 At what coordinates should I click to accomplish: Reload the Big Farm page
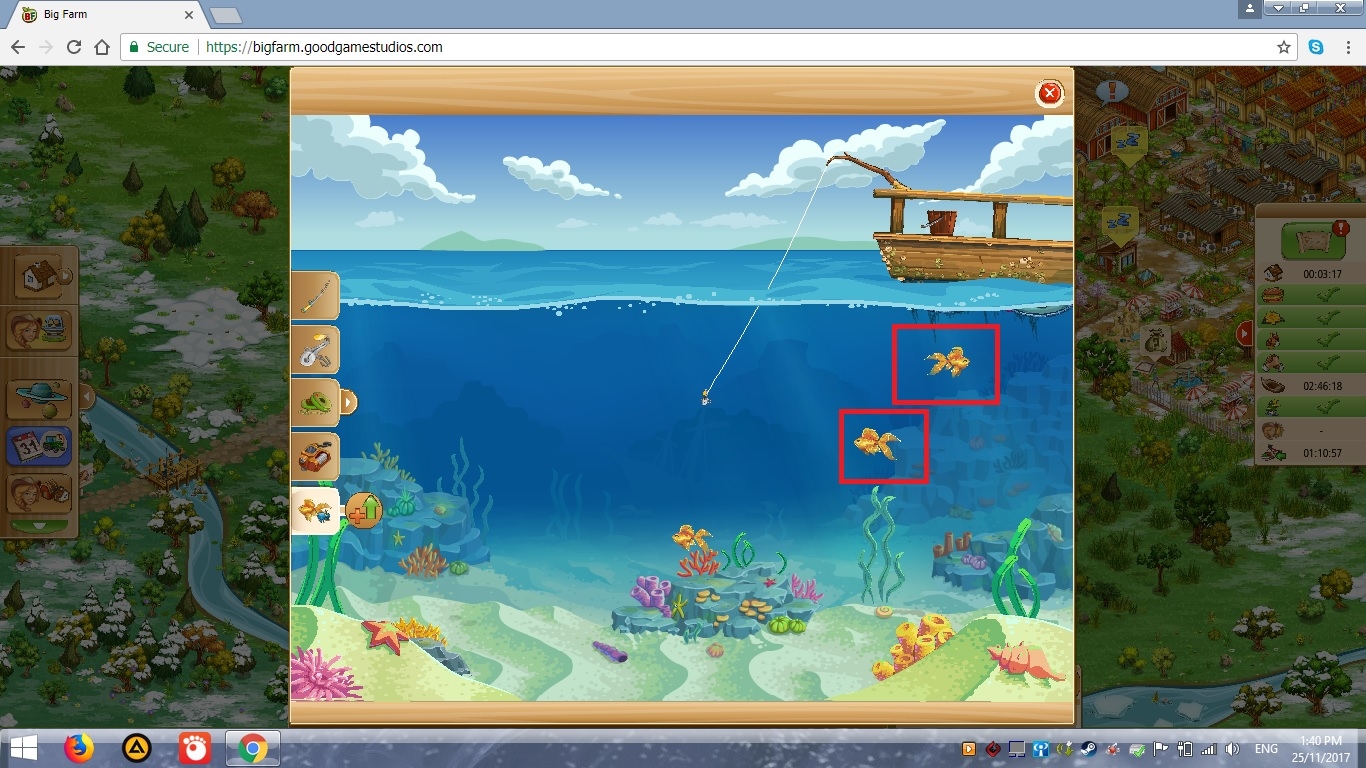click(74, 47)
